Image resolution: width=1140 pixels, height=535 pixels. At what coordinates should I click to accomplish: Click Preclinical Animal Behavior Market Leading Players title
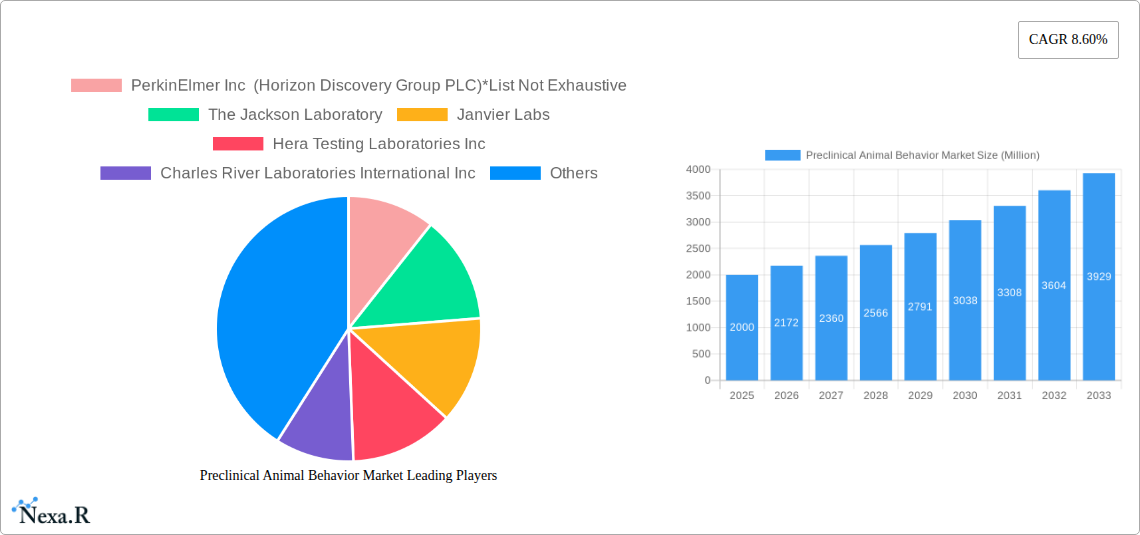pos(348,475)
